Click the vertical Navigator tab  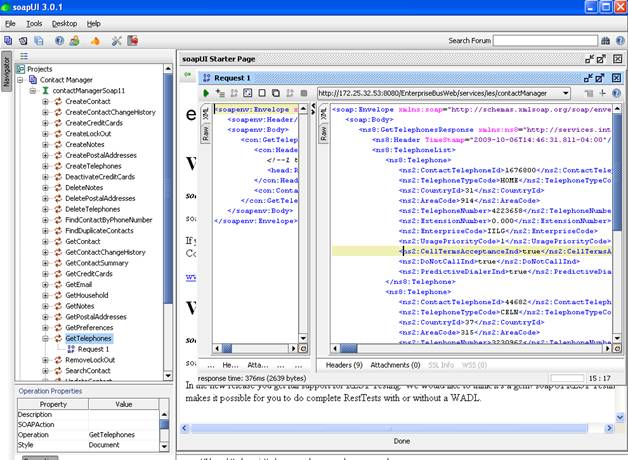click(6, 71)
